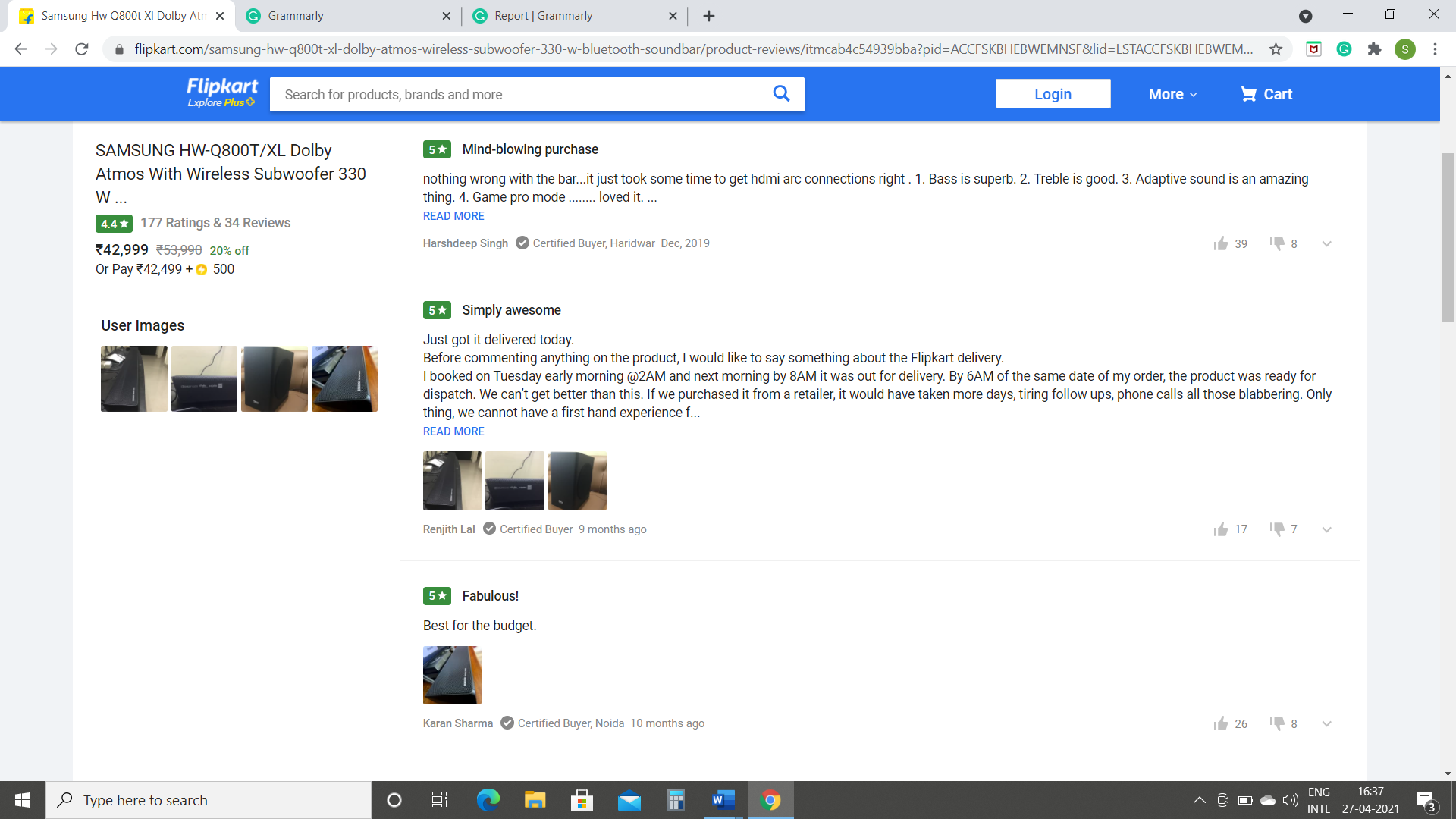Open the second User Images thumbnail

pos(204,379)
